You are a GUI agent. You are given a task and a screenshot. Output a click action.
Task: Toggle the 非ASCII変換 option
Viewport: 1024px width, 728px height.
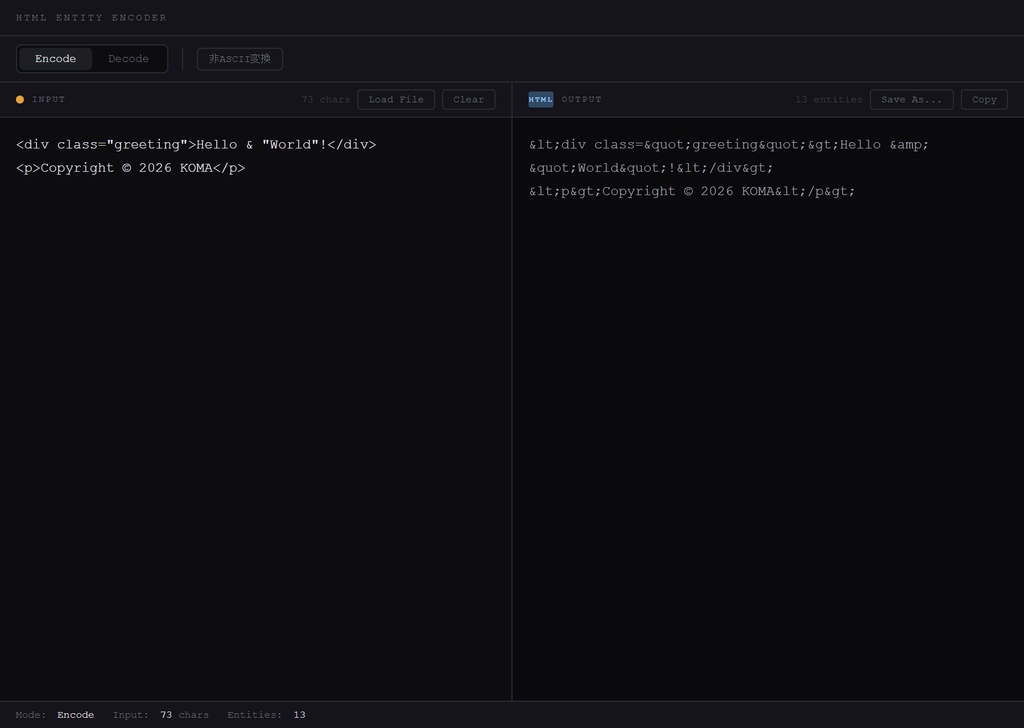pyautogui.click(x=240, y=59)
